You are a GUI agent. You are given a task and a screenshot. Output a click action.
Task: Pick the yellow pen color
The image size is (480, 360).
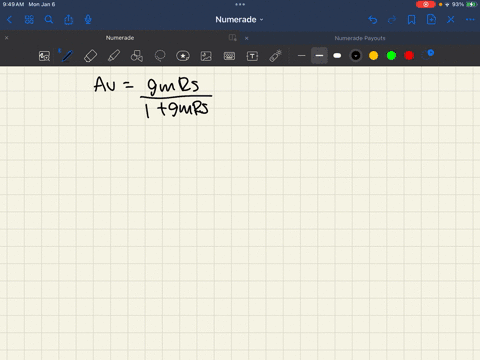(x=374, y=56)
